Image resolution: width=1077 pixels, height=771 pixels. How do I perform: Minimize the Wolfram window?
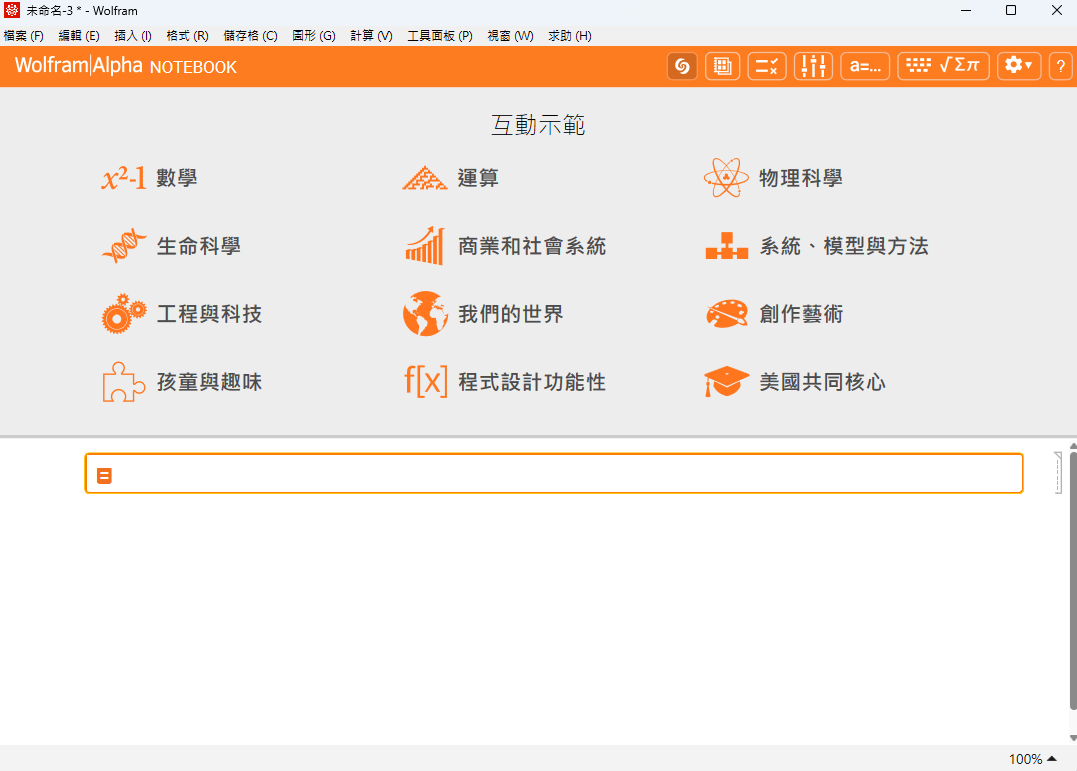point(966,10)
